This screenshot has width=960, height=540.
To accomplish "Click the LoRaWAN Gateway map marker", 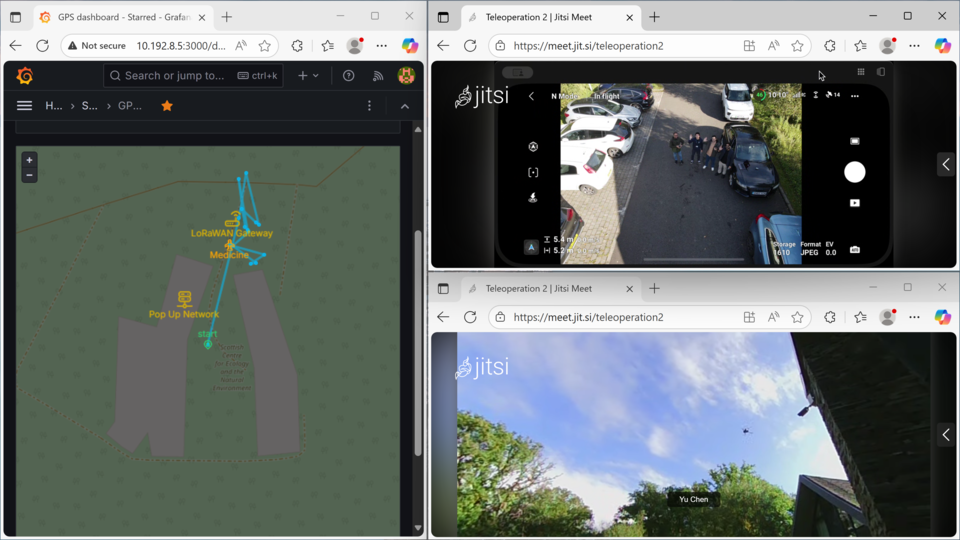I will (x=232, y=219).
